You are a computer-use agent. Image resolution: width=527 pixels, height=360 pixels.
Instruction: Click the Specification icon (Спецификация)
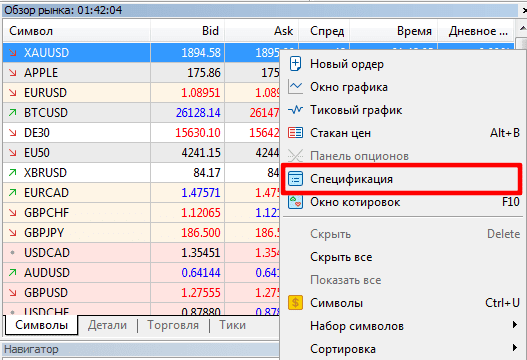click(295, 179)
